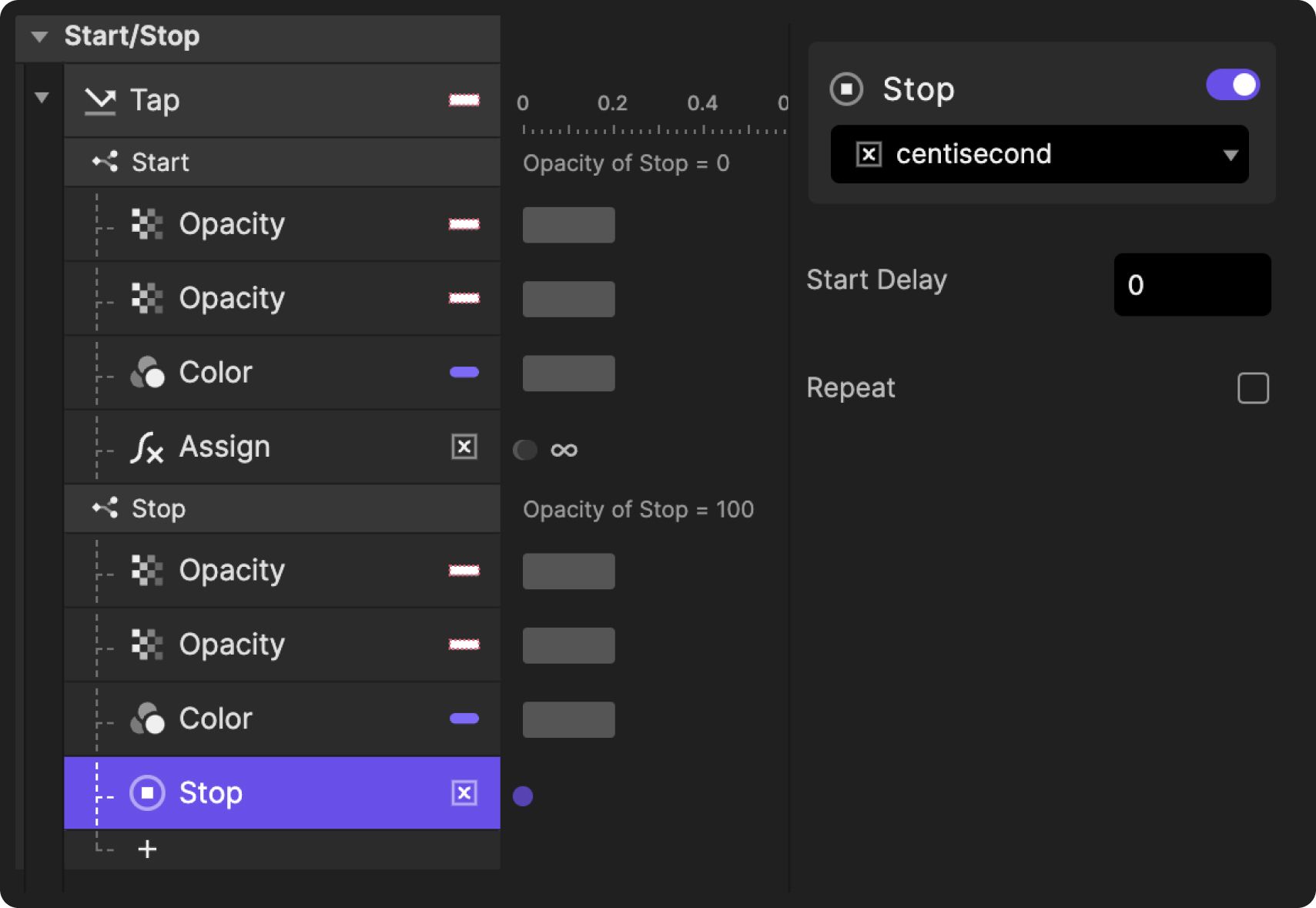Viewport: 1316px width, 908px height.
Task: Click the Start Delay input field
Action: pos(1191,285)
